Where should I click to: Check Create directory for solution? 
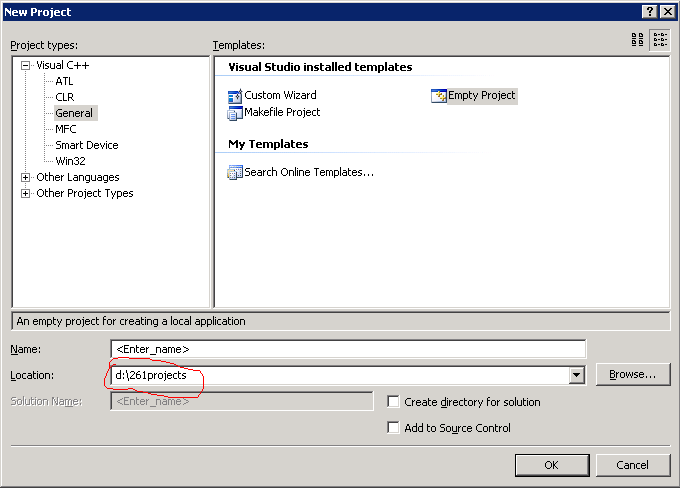393,402
